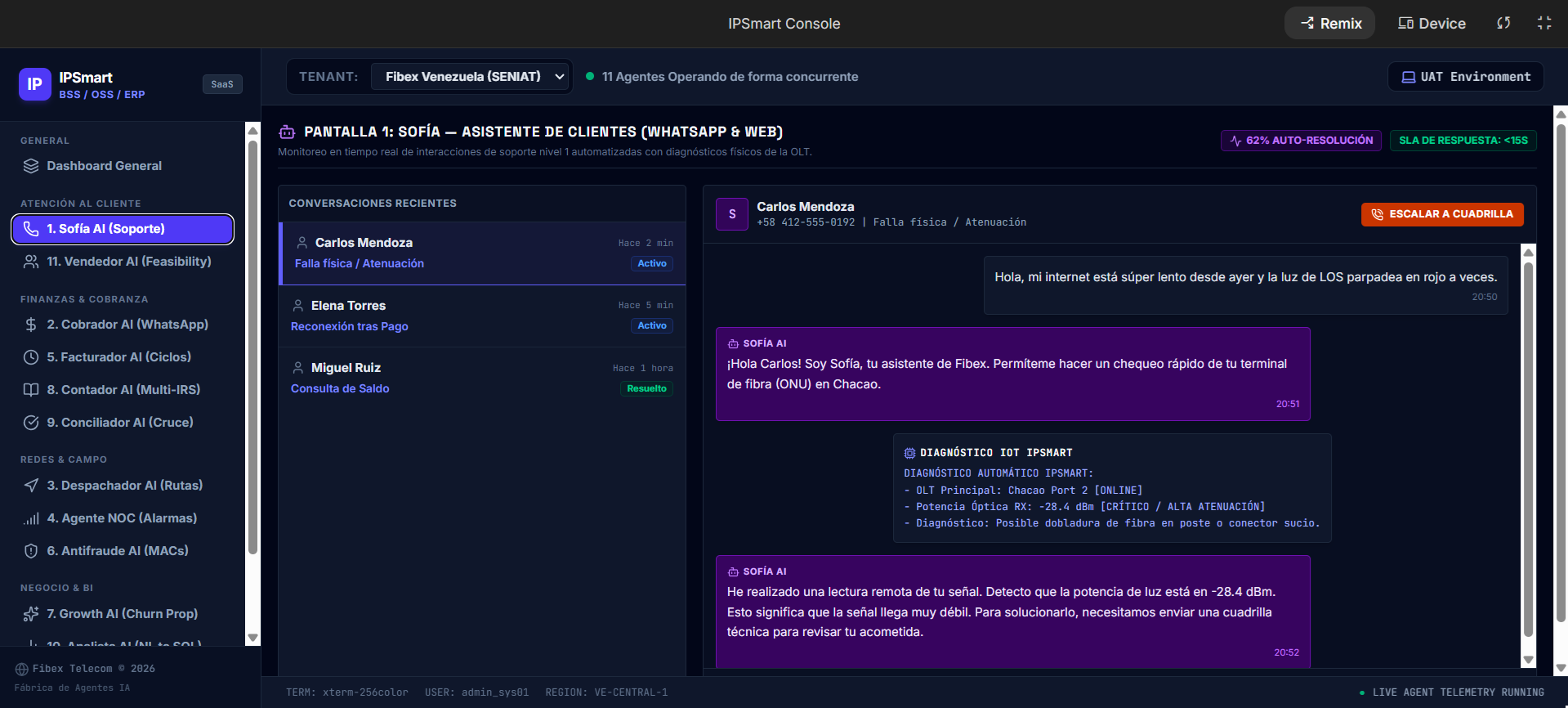Open 7. Growth AI (Churn Prop)
The width and height of the screenshot is (1568, 708).
click(x=123, y=614)
